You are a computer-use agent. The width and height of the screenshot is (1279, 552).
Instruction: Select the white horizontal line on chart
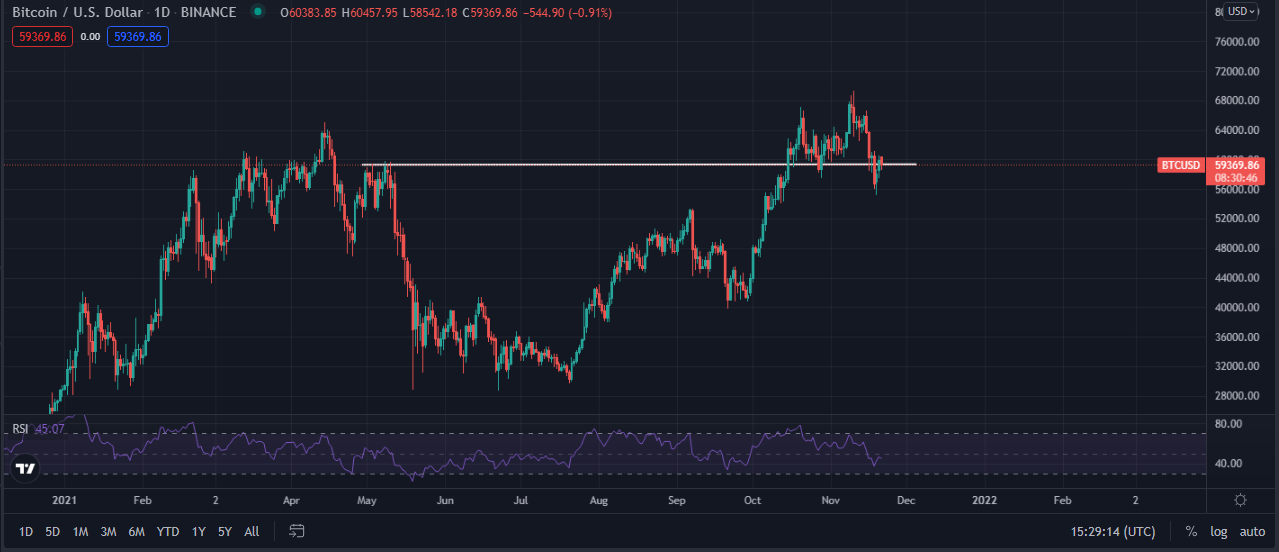point(639,164)
